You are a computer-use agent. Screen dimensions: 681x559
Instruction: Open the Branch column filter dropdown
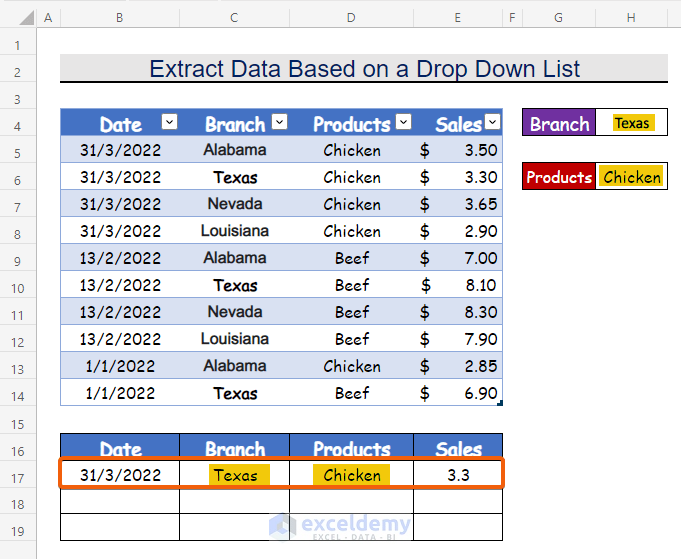pyautogui.click(x=279, y=122)
